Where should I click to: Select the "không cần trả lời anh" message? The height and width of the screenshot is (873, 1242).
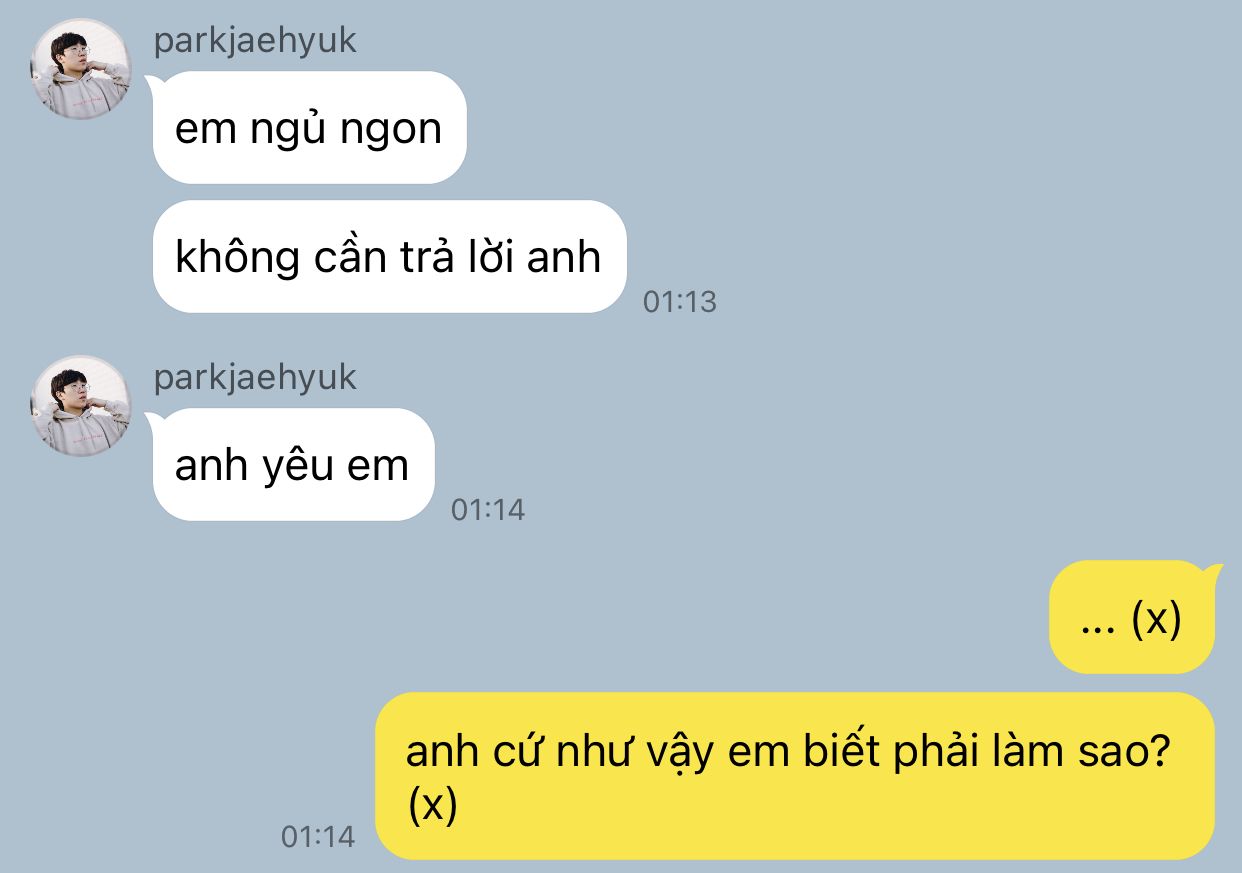[389, 257]
